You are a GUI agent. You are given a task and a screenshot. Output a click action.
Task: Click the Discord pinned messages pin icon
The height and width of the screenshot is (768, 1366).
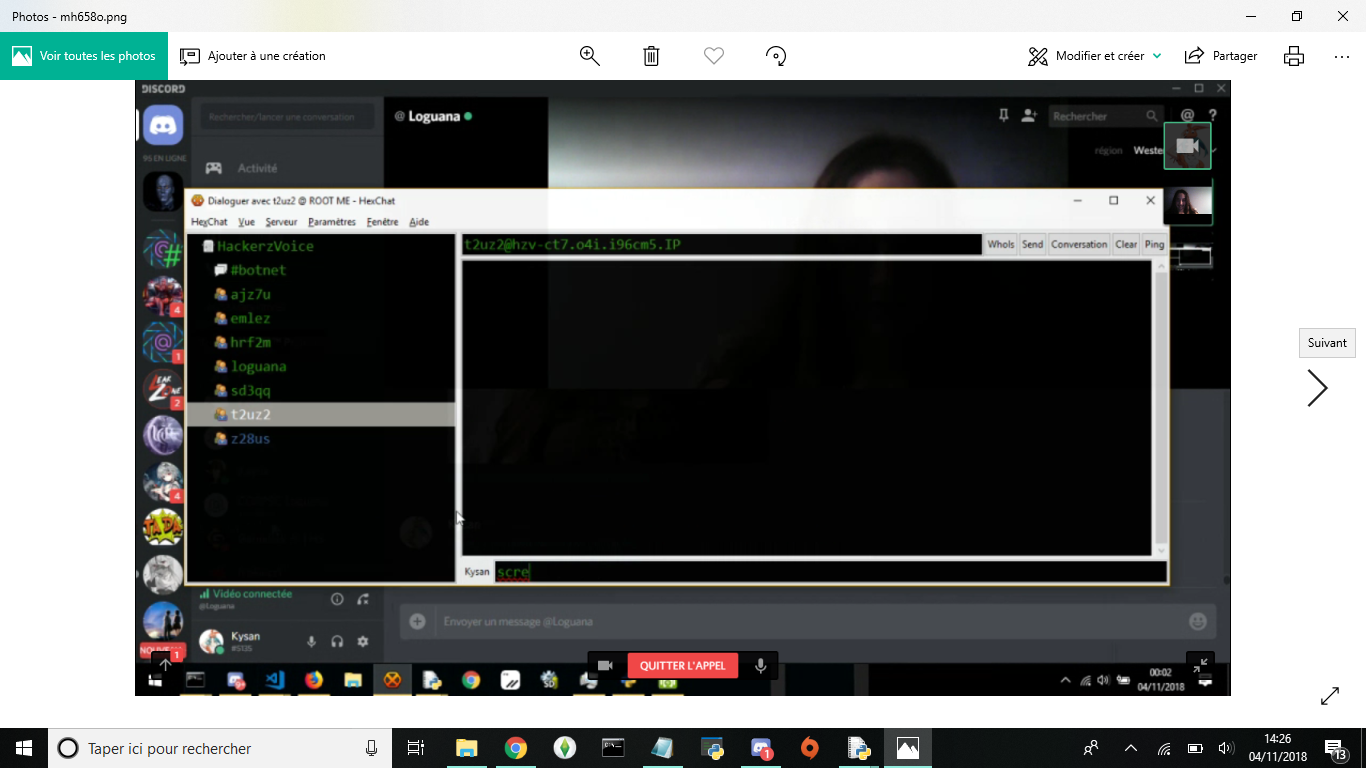coord(1003,116)
